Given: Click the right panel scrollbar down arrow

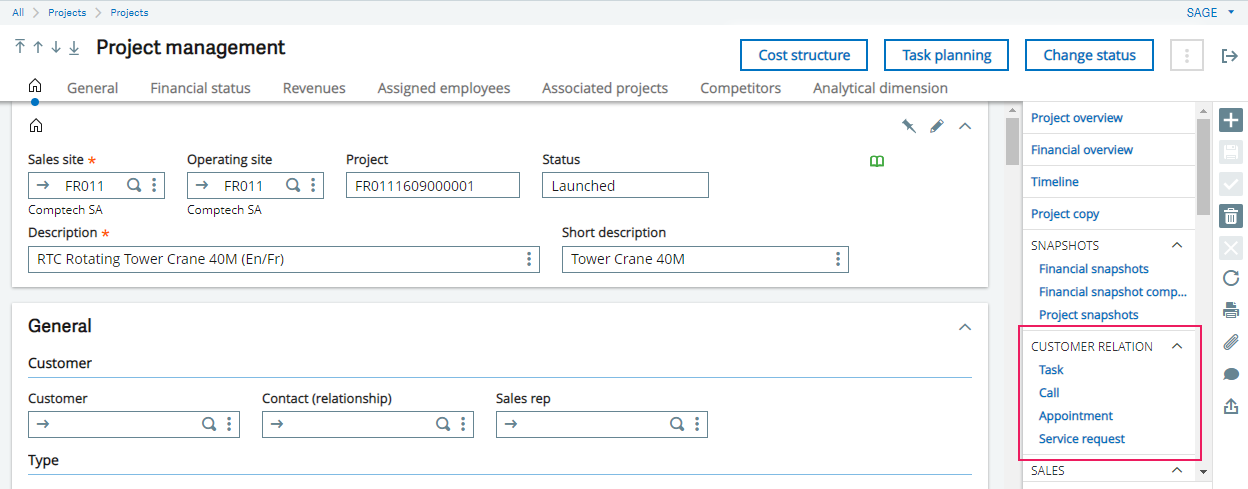Looking at the screenshot, I should (1203, 471).
